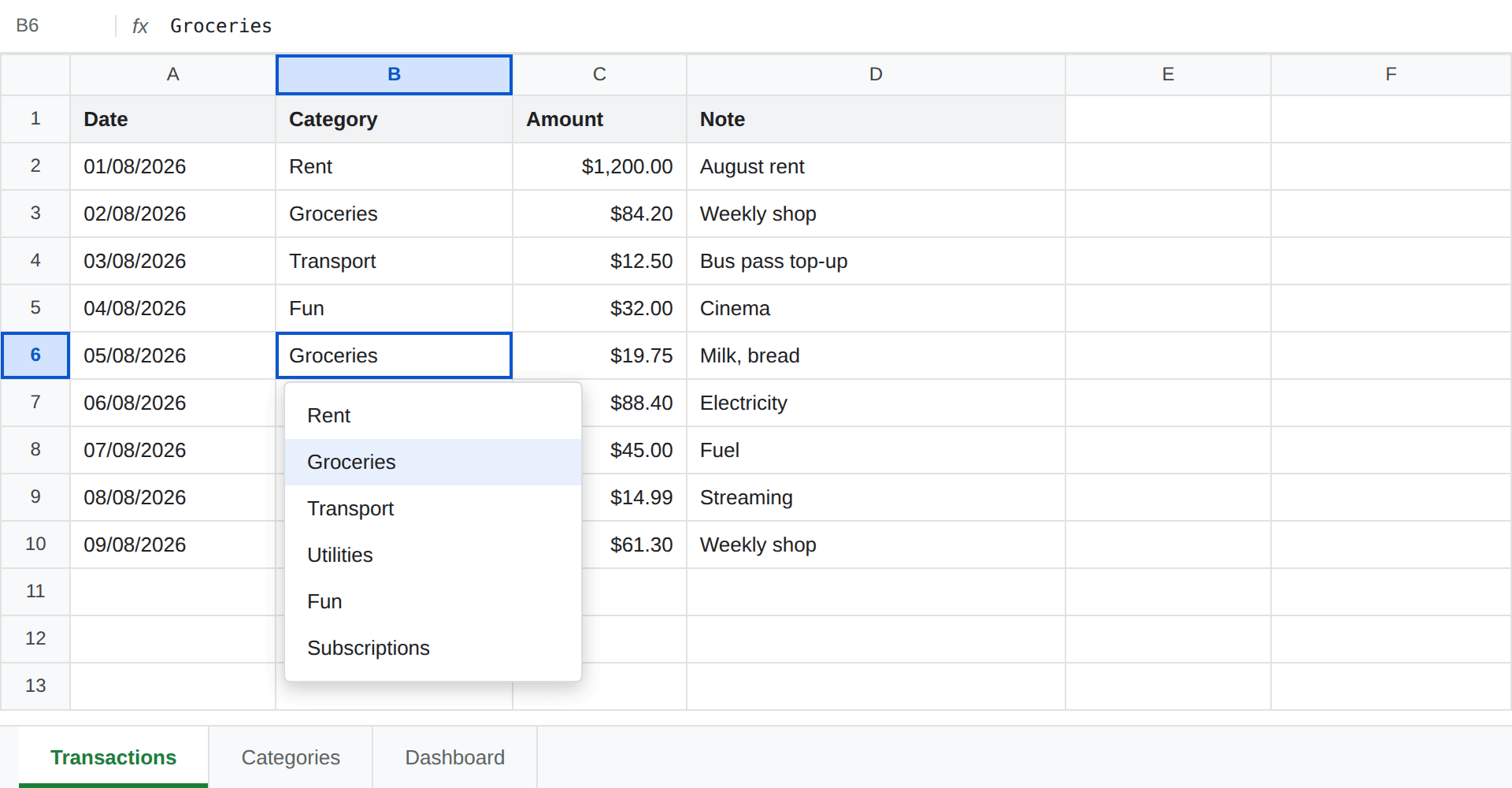Click the date cell 06/08/2026
Viewport: 1512px width, 788px height.
click(x=173, y=403)
